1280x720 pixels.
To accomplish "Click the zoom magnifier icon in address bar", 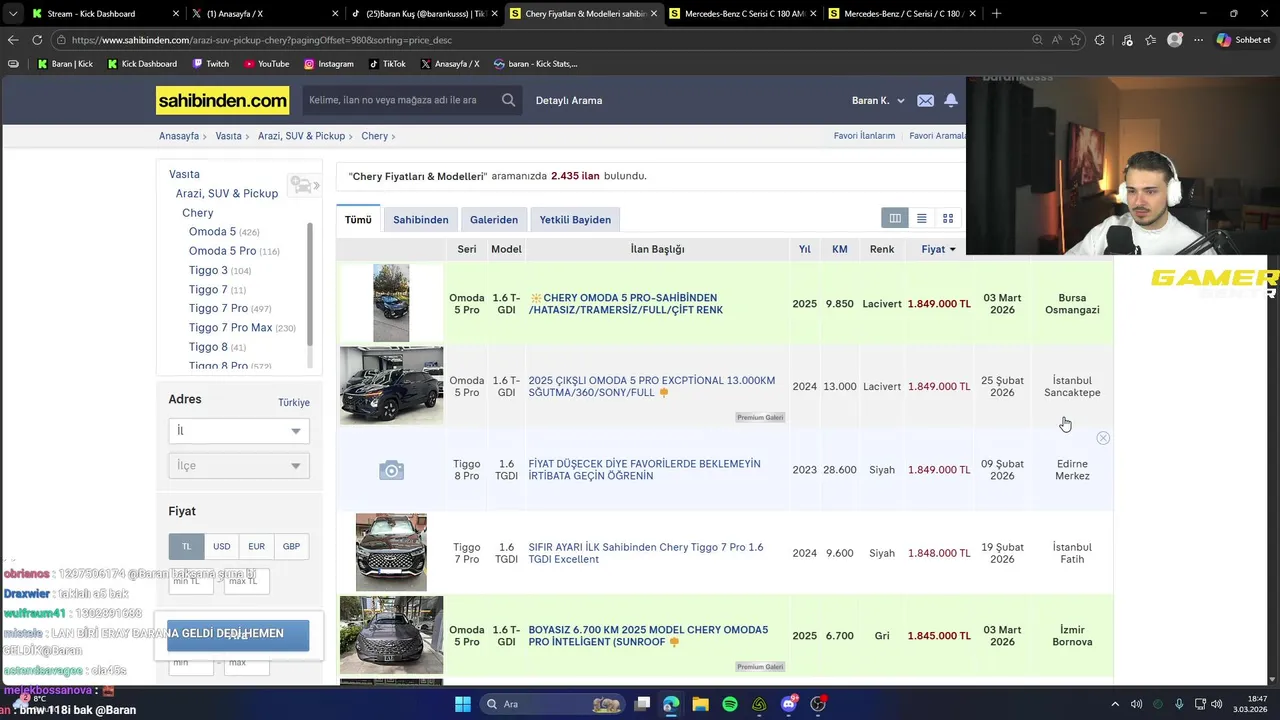I will click(x=1037, y=40).
